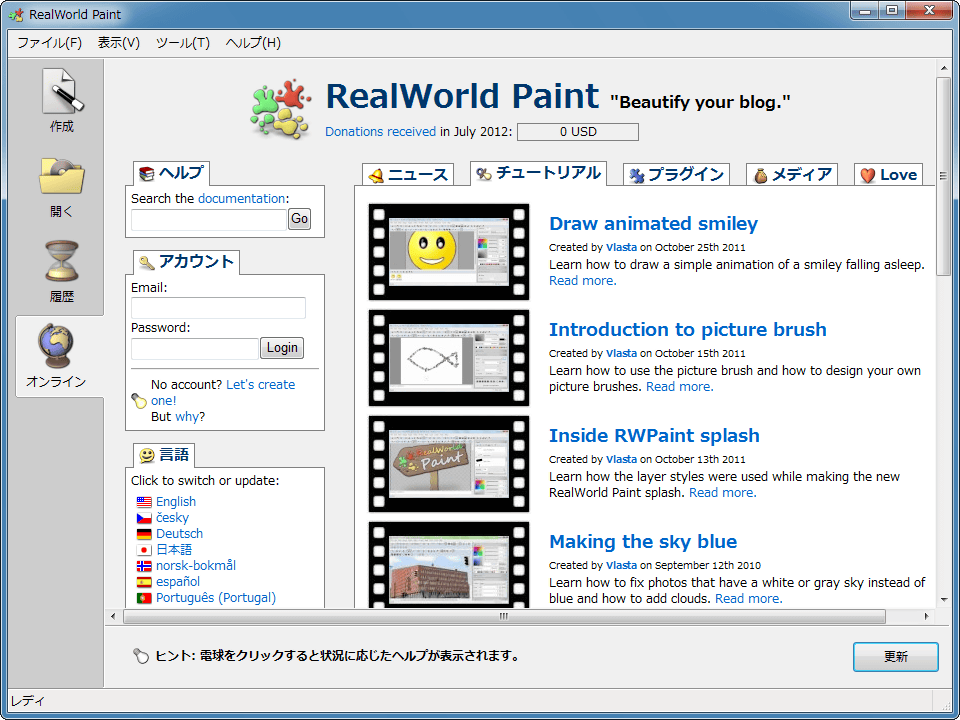Focus the Password input field

point(195,348)
